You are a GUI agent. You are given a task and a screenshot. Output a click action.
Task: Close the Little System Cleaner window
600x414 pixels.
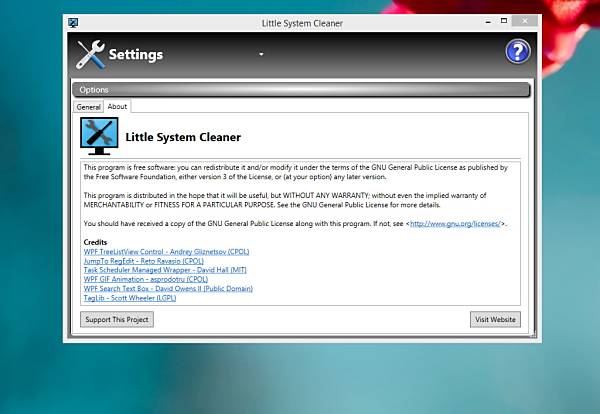(x=525, y=21)
